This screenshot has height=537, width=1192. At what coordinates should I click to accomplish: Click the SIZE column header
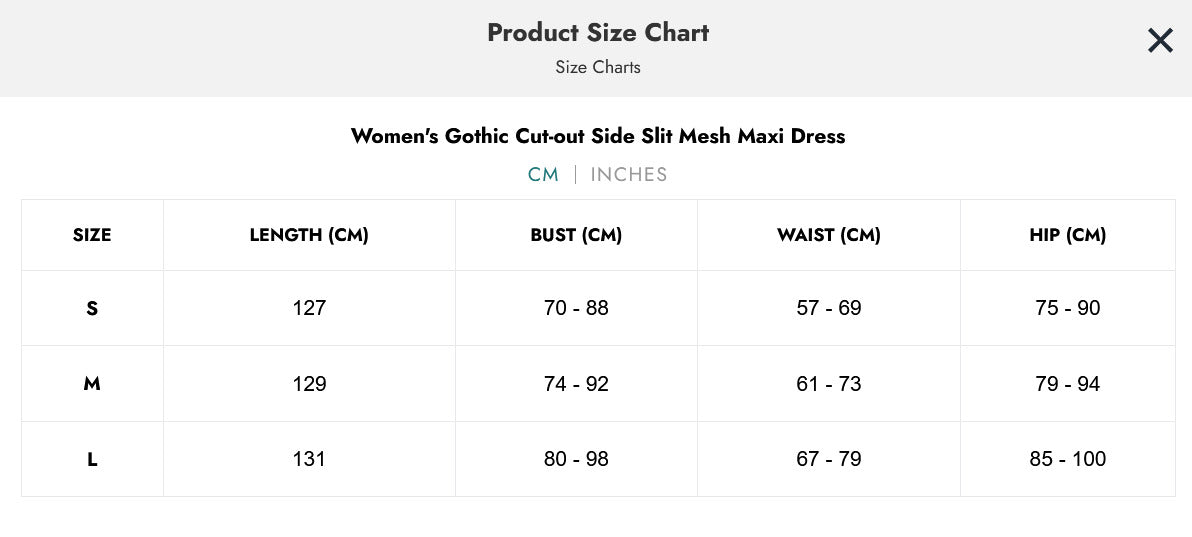pyautogui.click(x=92, y=235)
